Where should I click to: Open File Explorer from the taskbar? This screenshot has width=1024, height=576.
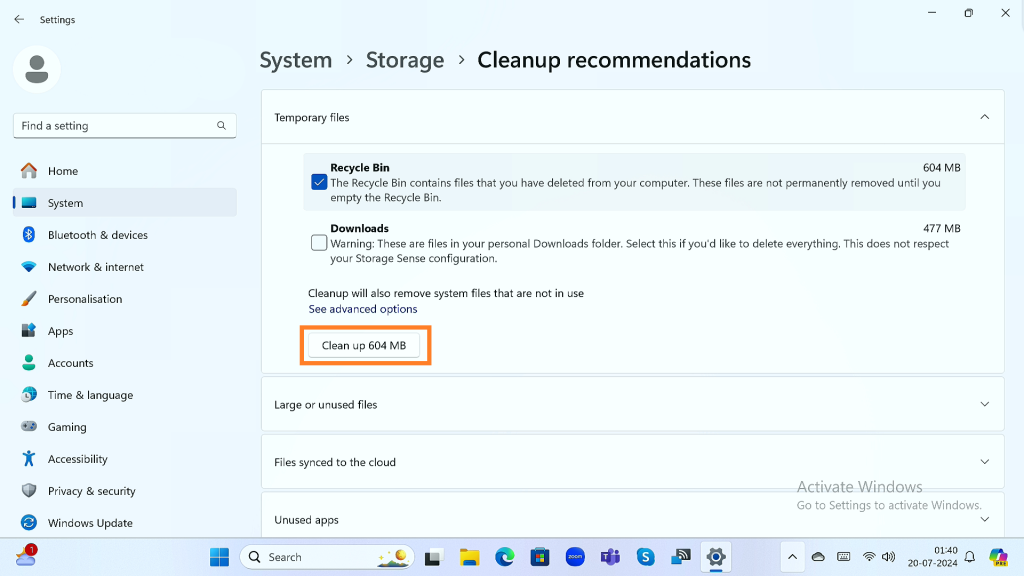[469, 557]
